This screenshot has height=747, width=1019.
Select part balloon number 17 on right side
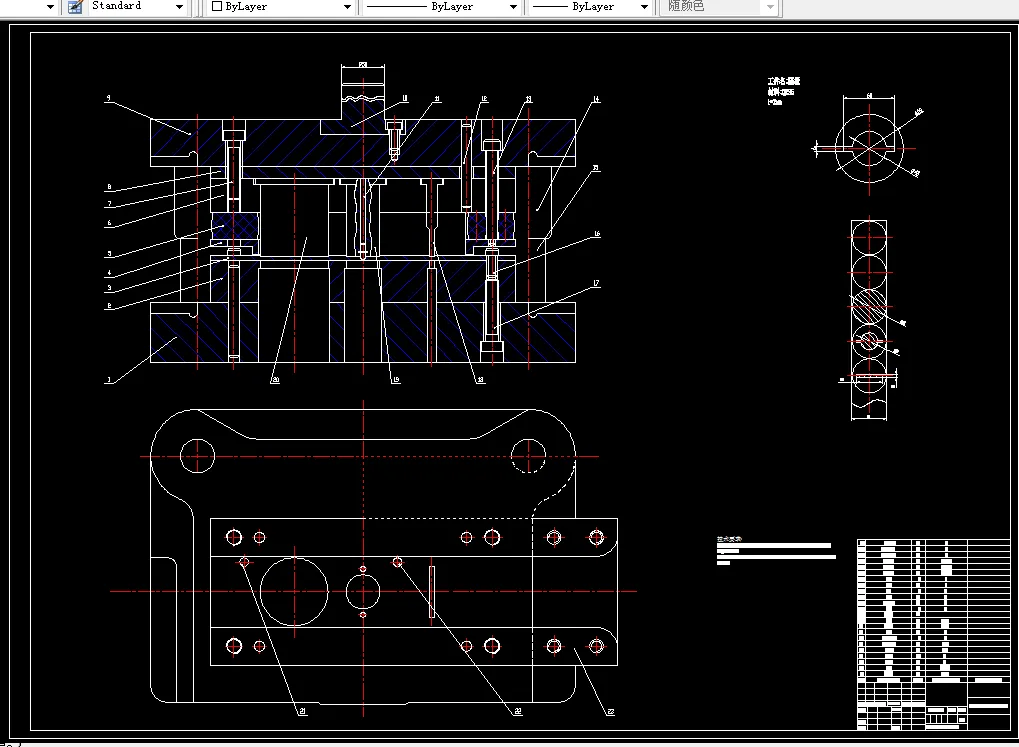coord(596,283)
